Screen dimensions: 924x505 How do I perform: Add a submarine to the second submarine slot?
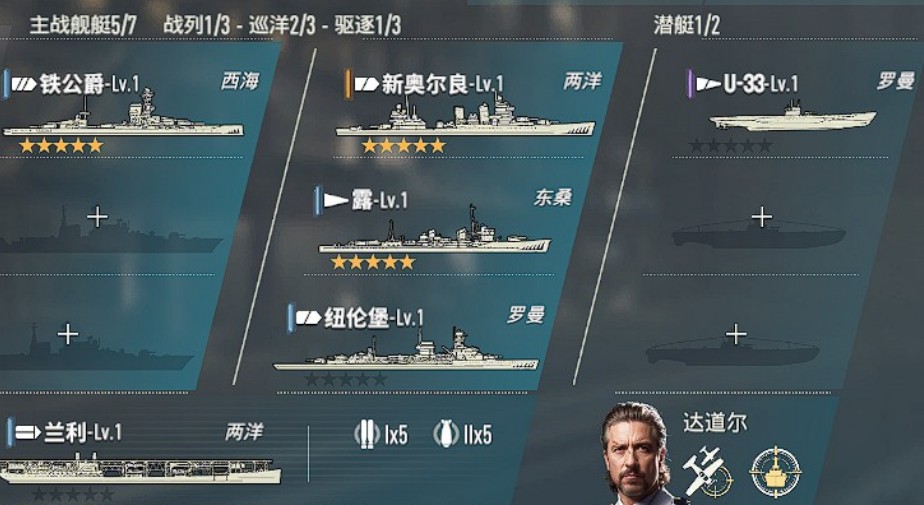click(762, 217)
